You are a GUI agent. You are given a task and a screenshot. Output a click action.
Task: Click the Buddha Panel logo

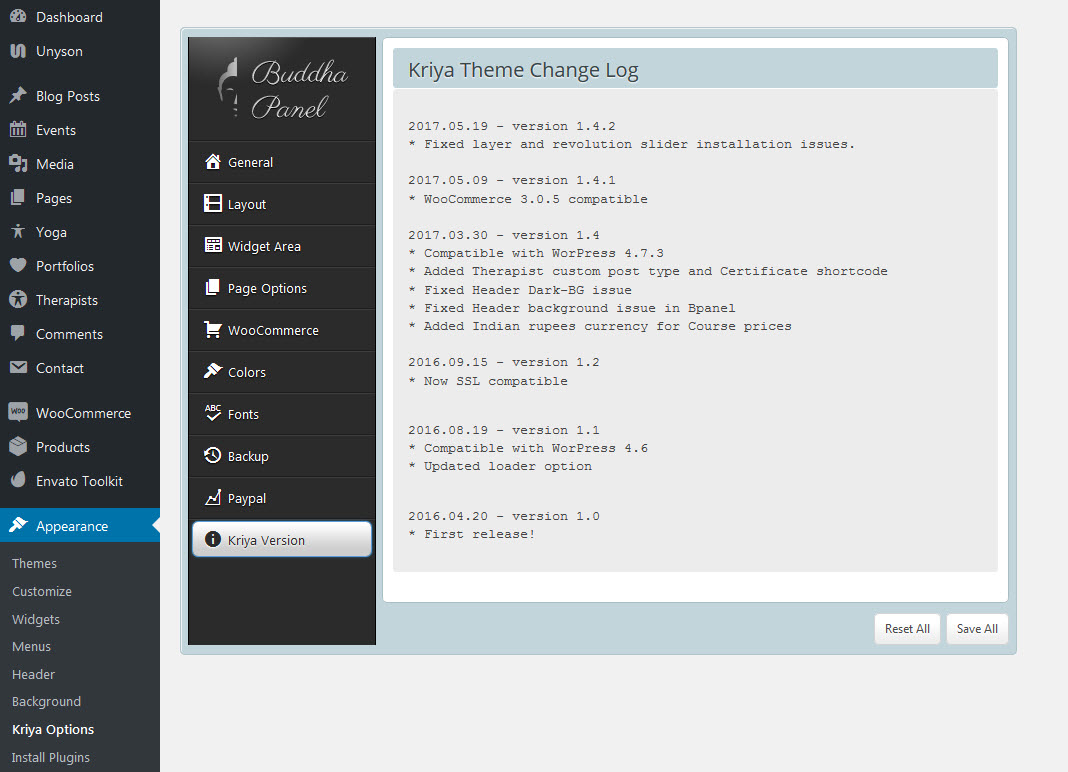pos(282,89)
